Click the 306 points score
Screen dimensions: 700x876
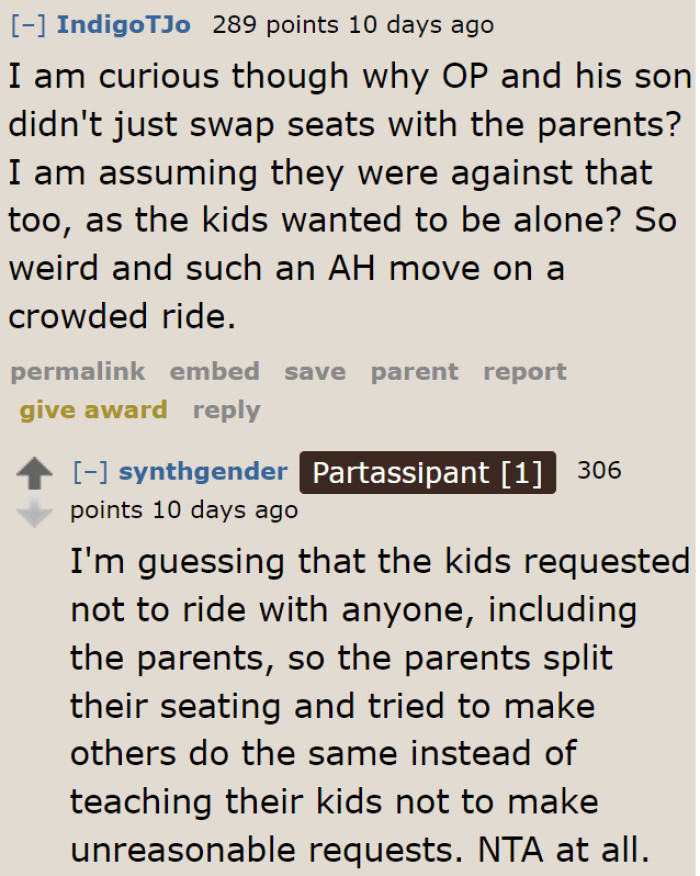point(599,472)
